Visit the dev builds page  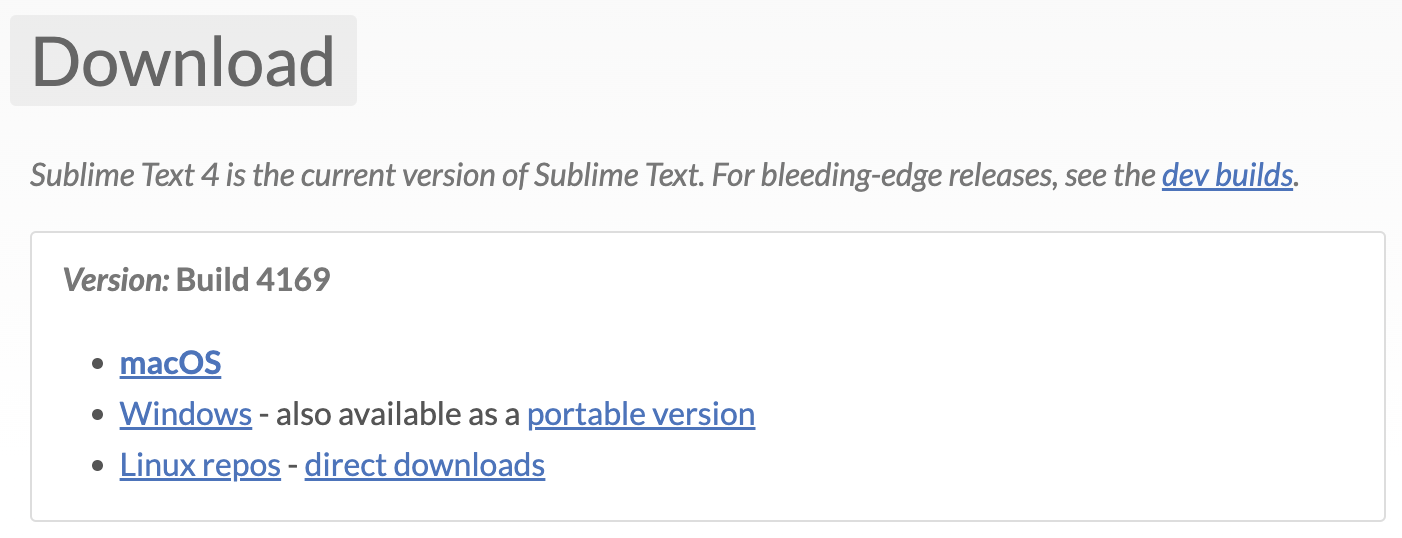point(1227,176)
